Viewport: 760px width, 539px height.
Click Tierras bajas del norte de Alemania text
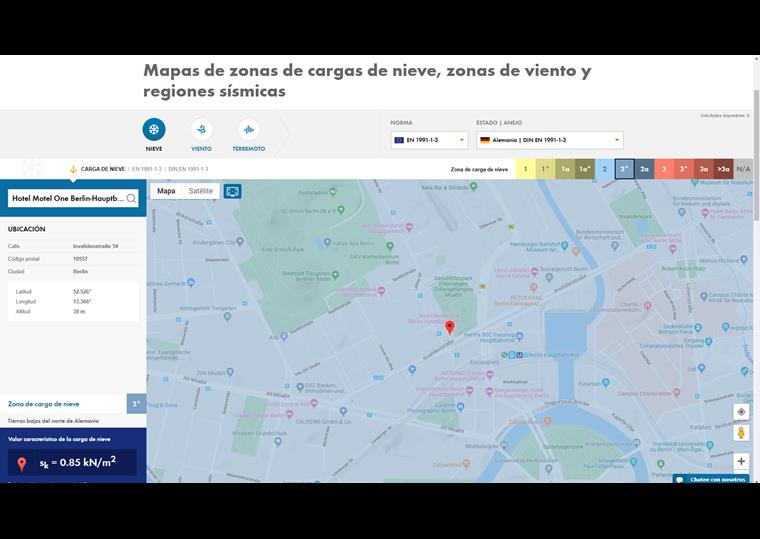tap(53, 421)
